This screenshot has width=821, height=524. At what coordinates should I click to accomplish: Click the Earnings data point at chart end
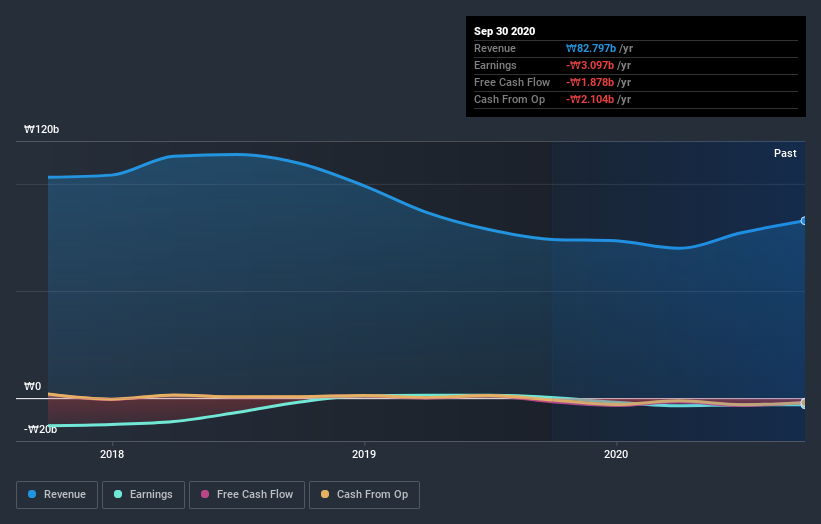pyautogui.click(x=804, y=405)
